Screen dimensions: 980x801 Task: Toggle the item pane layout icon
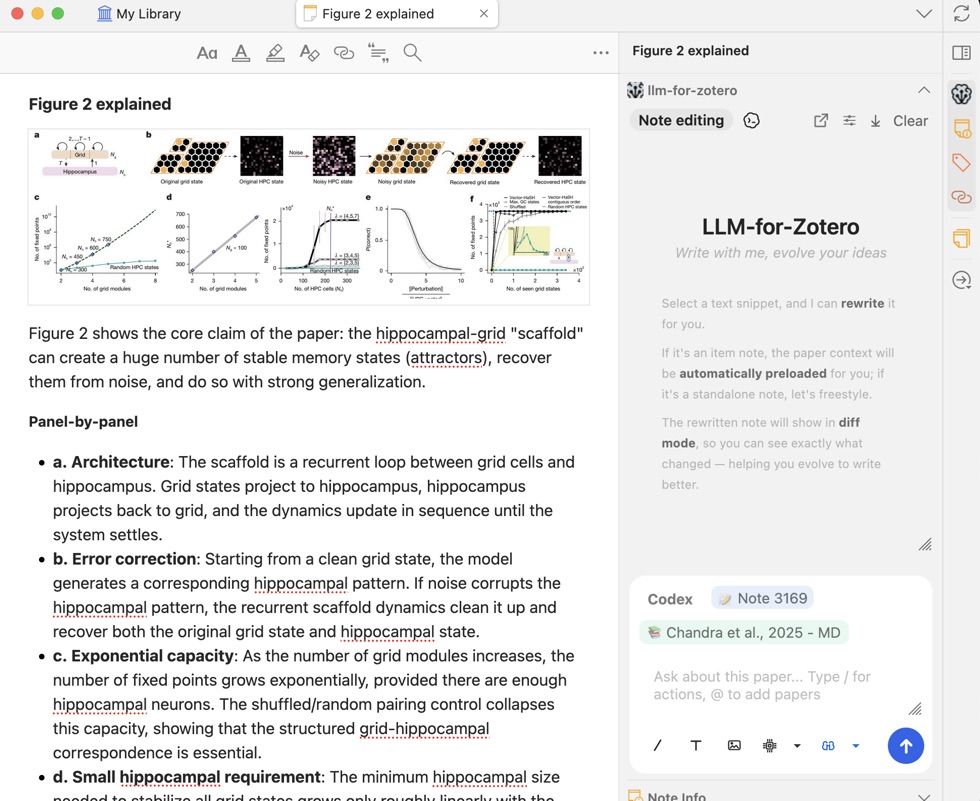[x=961, y=53]
